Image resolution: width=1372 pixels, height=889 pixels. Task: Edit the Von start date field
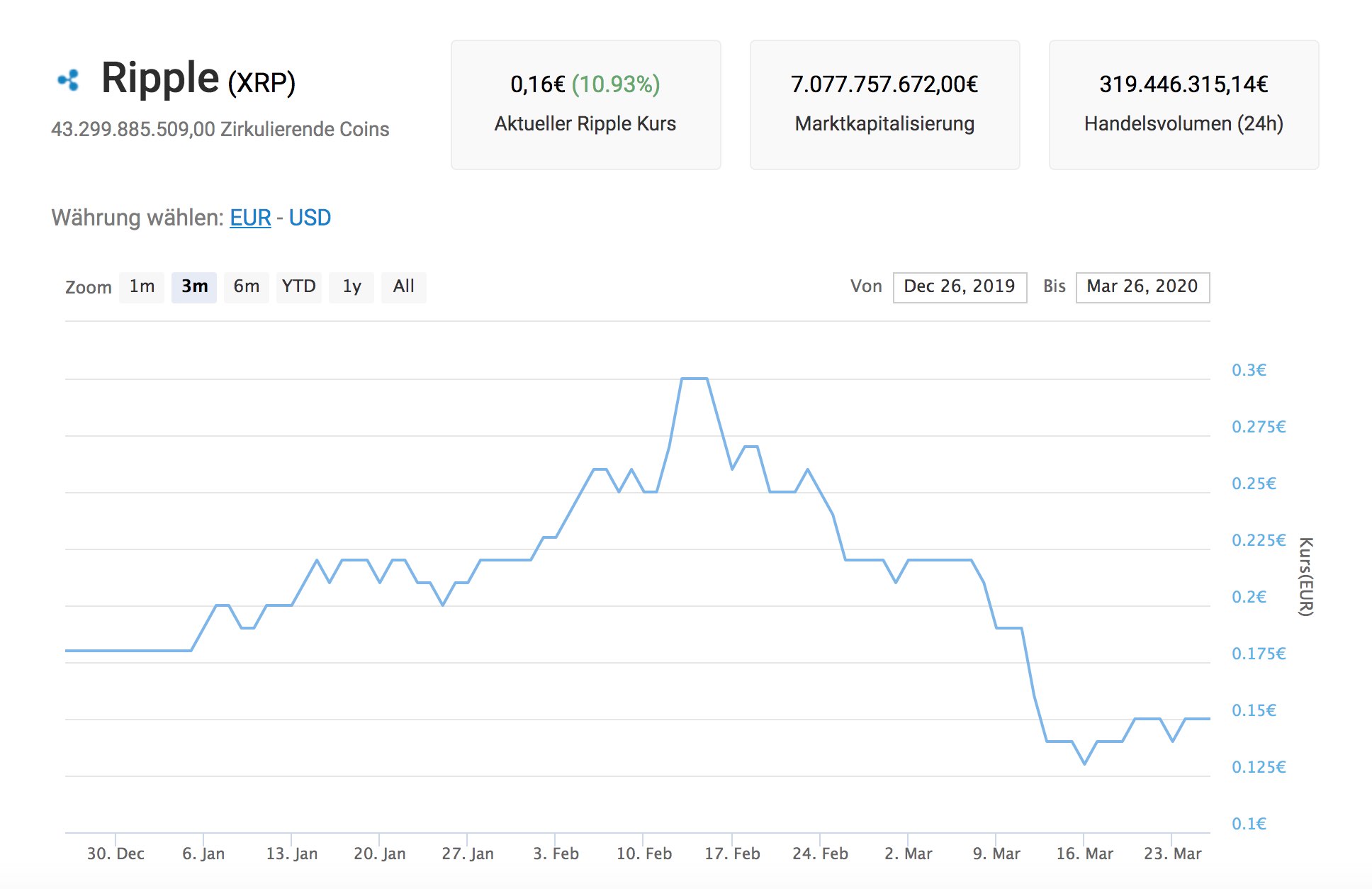point(960,287)
